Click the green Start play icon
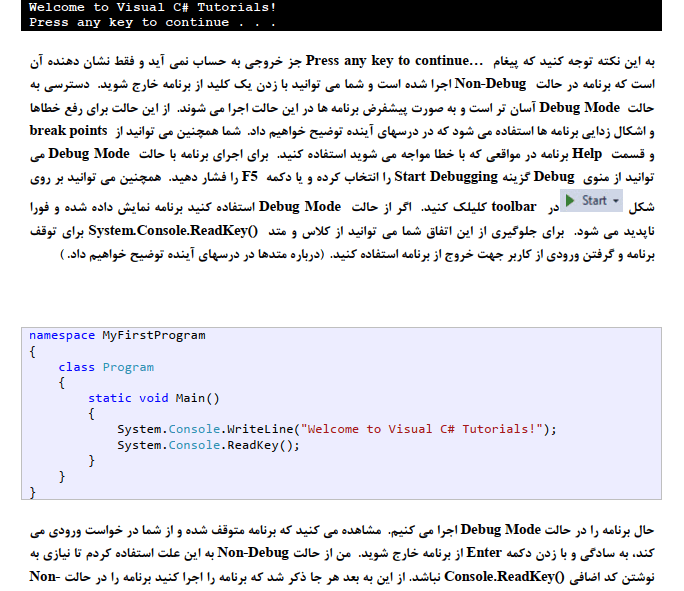The width and height of the screenshot is (684, 591). click(x=570, y=200)
